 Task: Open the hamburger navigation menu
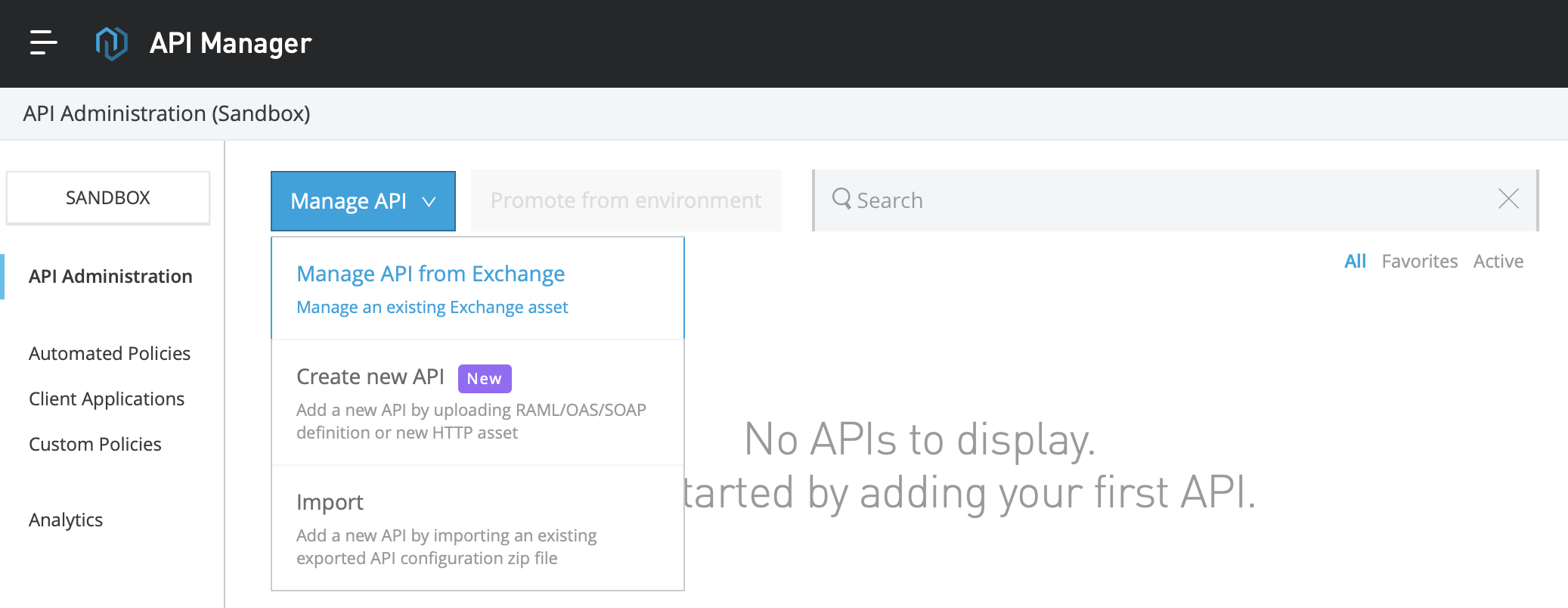click(43, 43)
